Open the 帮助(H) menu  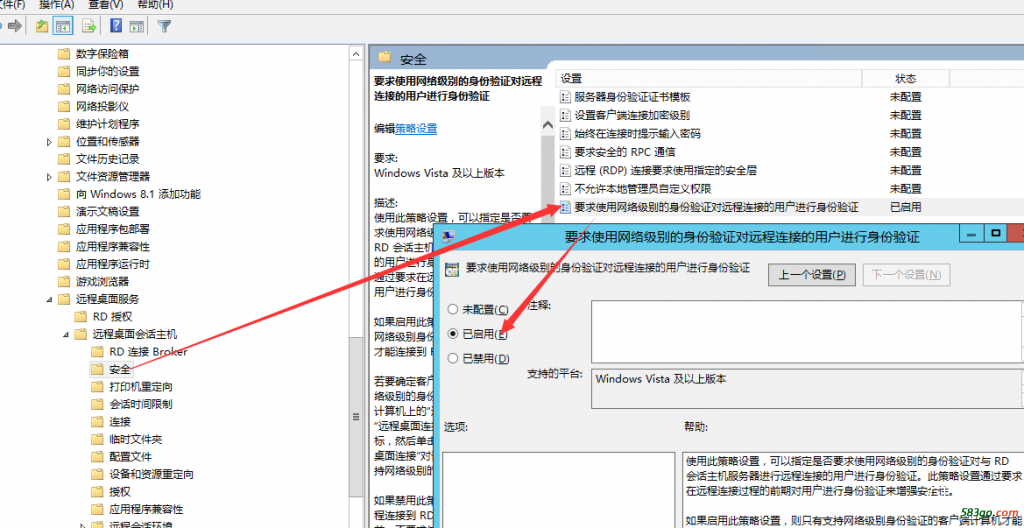click(x=155, y=5)
